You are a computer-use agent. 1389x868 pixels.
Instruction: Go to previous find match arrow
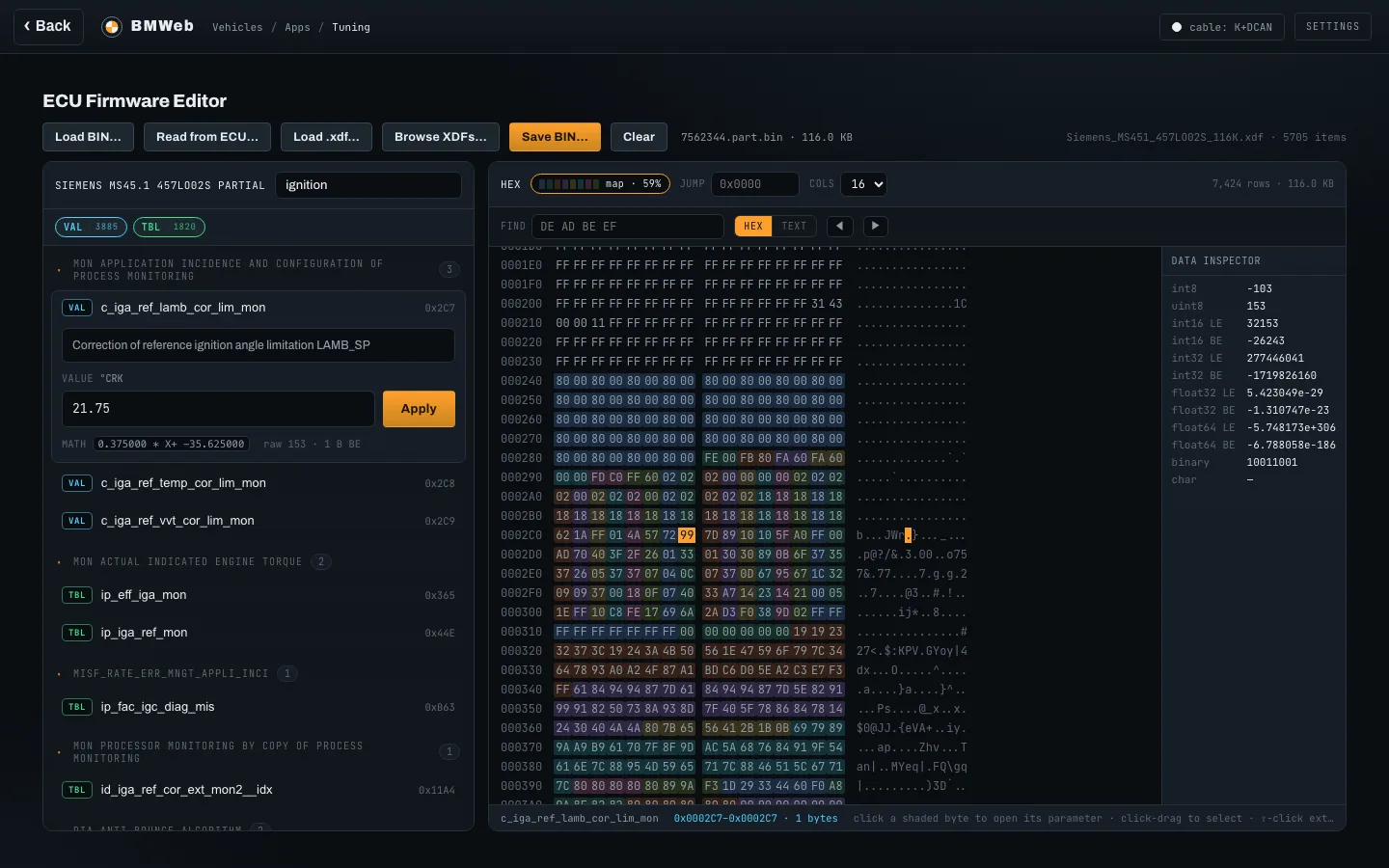click(840, 226)
